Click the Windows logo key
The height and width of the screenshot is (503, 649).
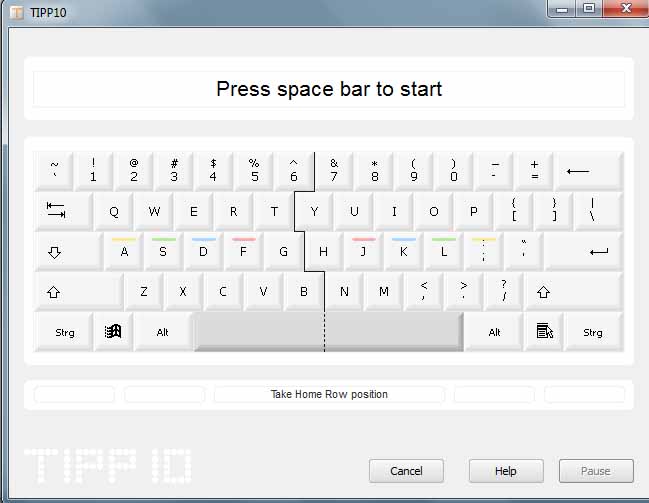click(x=113, y=332)
